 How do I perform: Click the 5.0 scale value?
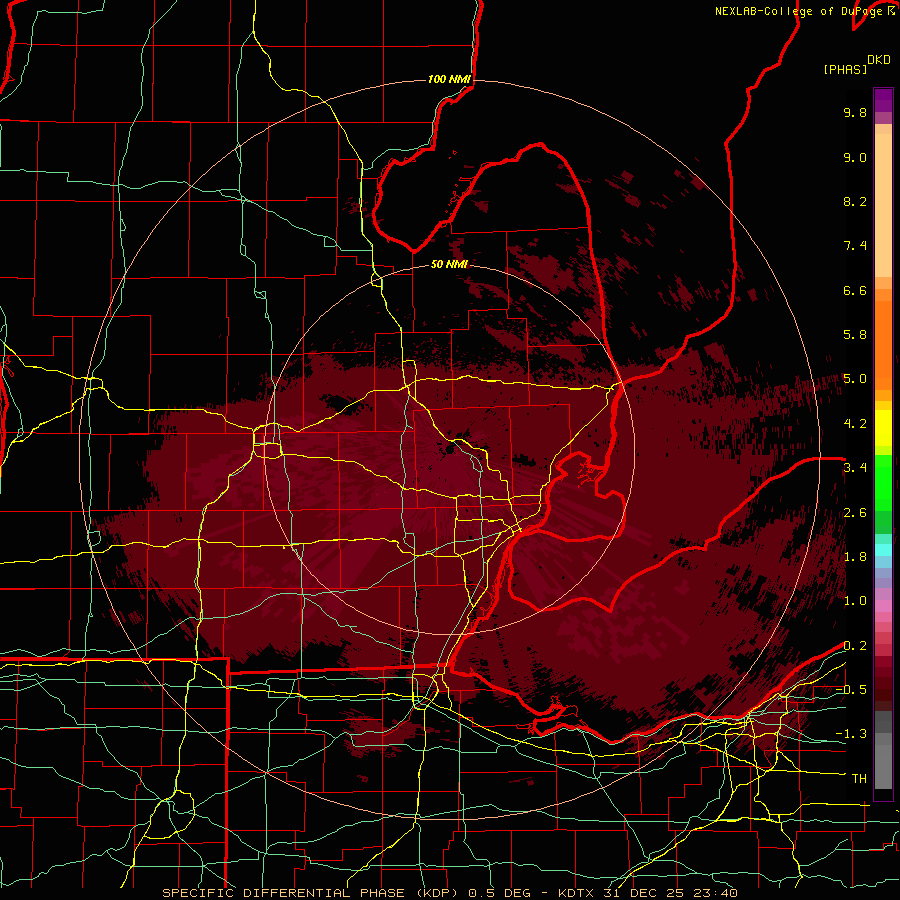tap(855, 379)
